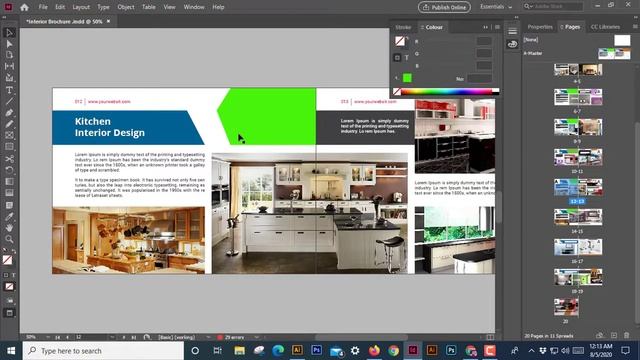Open the page number dropdown in status bar
Screen dimensions: 640x360
click(112, 337)
